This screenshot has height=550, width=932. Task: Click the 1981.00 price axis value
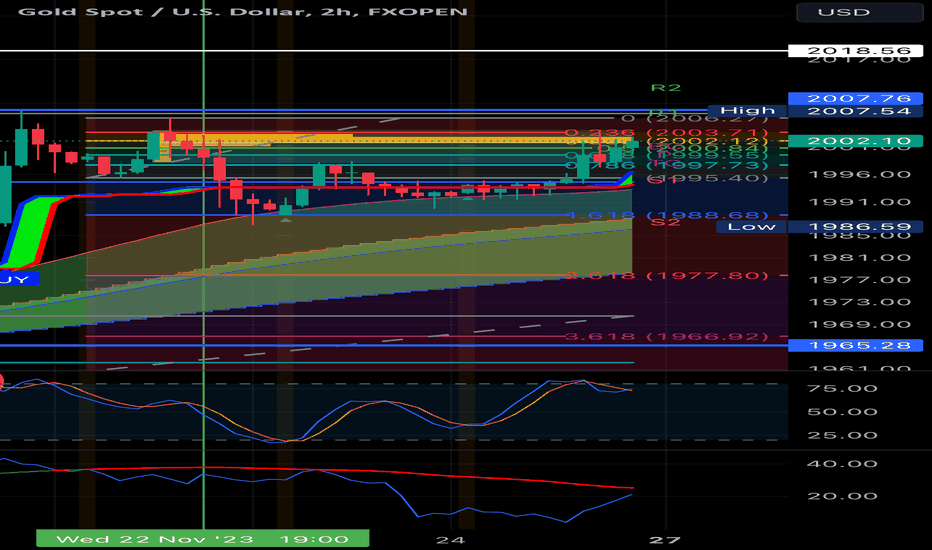pos(859,257)
